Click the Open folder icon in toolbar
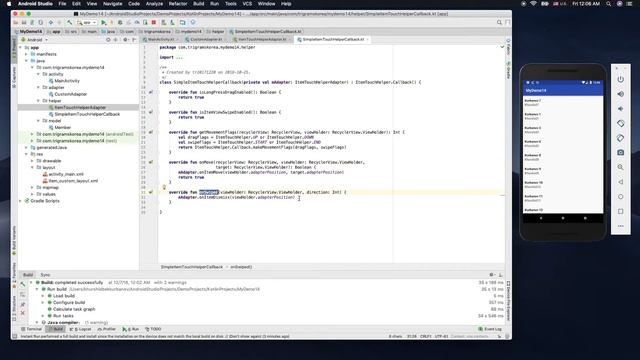This screenshot has width=640, height=360. pyautogui.click(x=16, y=22)
